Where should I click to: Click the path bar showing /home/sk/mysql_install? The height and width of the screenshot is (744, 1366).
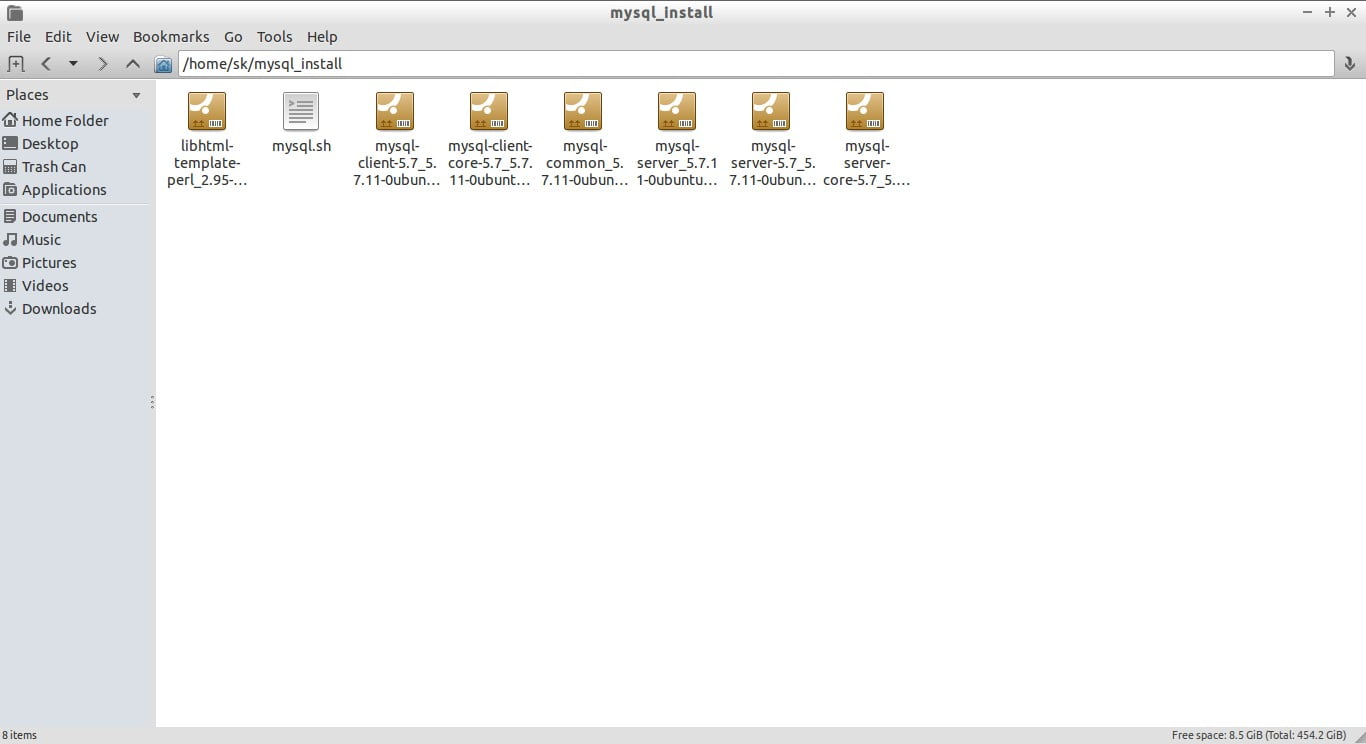coord(756,64)
